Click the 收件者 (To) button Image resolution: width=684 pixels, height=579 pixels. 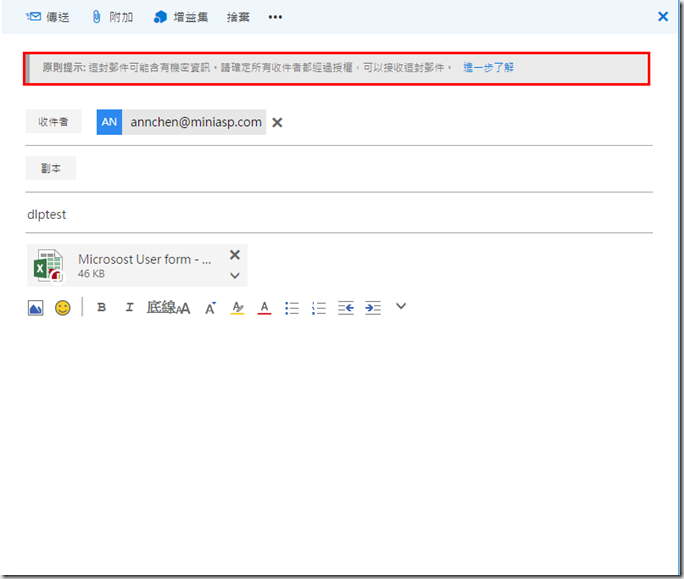pos(53,122)
